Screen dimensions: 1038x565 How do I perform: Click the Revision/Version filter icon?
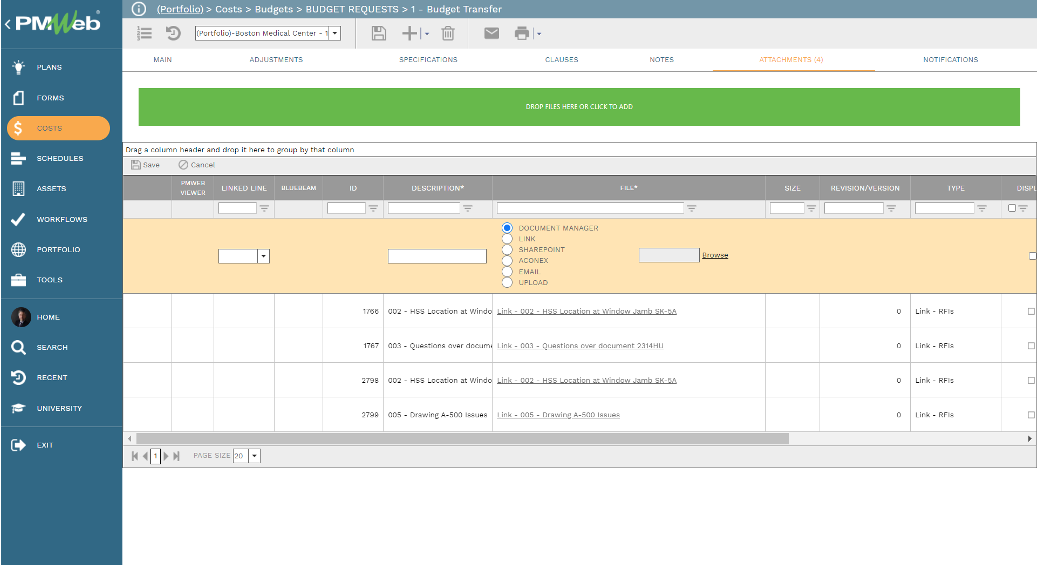click(x=892, y=208)
